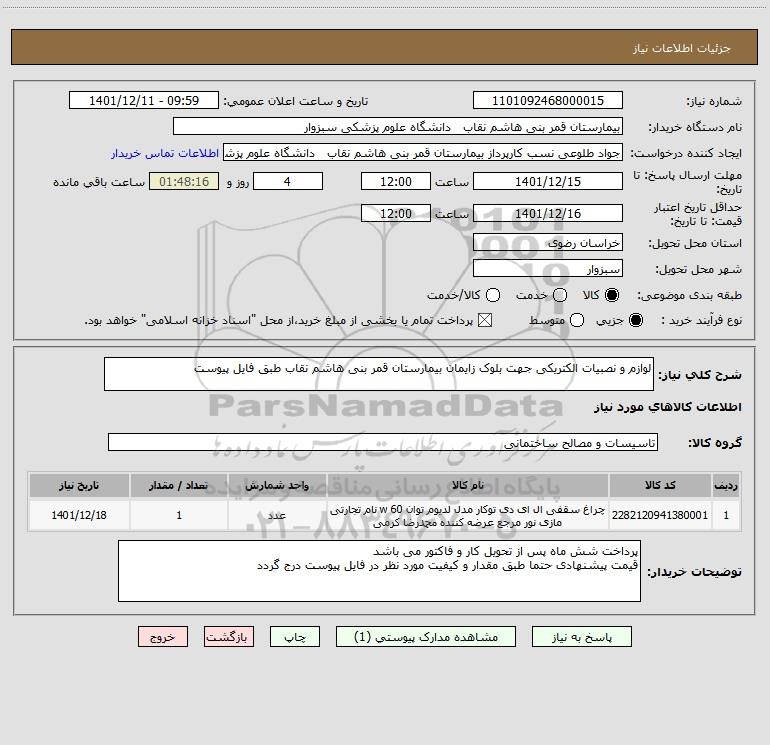The image size is (770, 745).
Task: Select the جزیی purchase type radio
Action: click(635, 320)
